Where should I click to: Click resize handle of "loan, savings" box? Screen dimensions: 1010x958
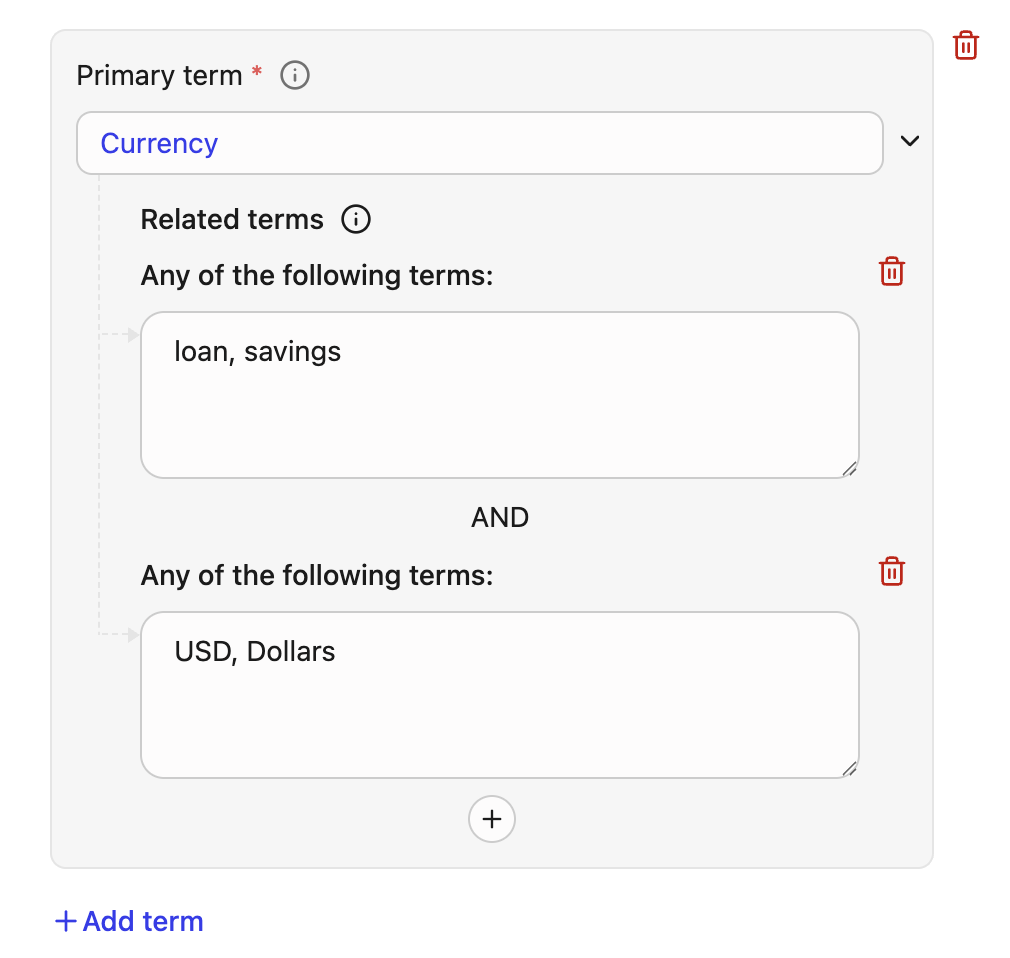pos(849,468)
